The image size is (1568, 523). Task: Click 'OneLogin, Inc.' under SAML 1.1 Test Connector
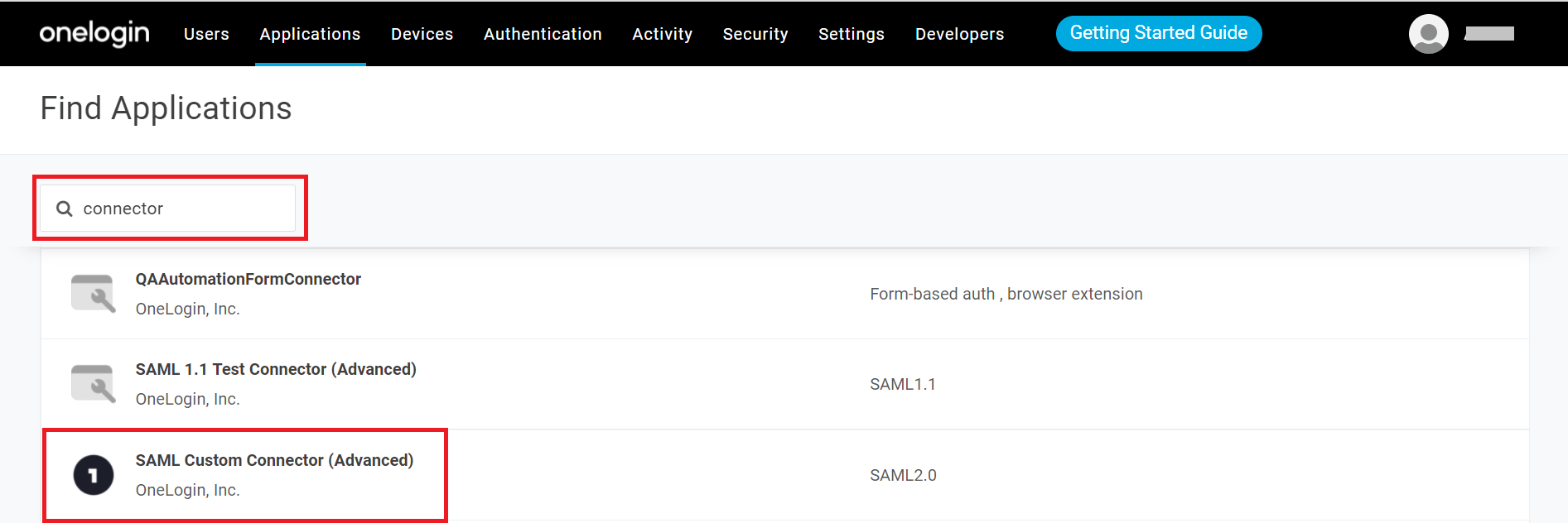click(x=188, y=399)
